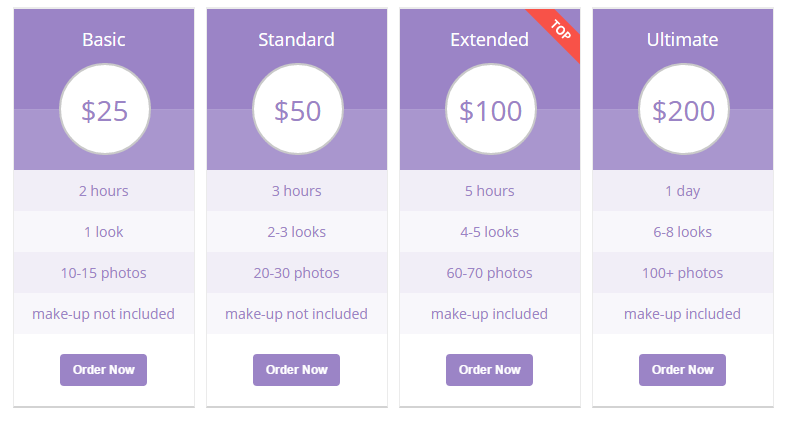Click '10-15 photos' in Basic plan
The height and width of the screenshot is (431, 785).
(x=104, y=273)
